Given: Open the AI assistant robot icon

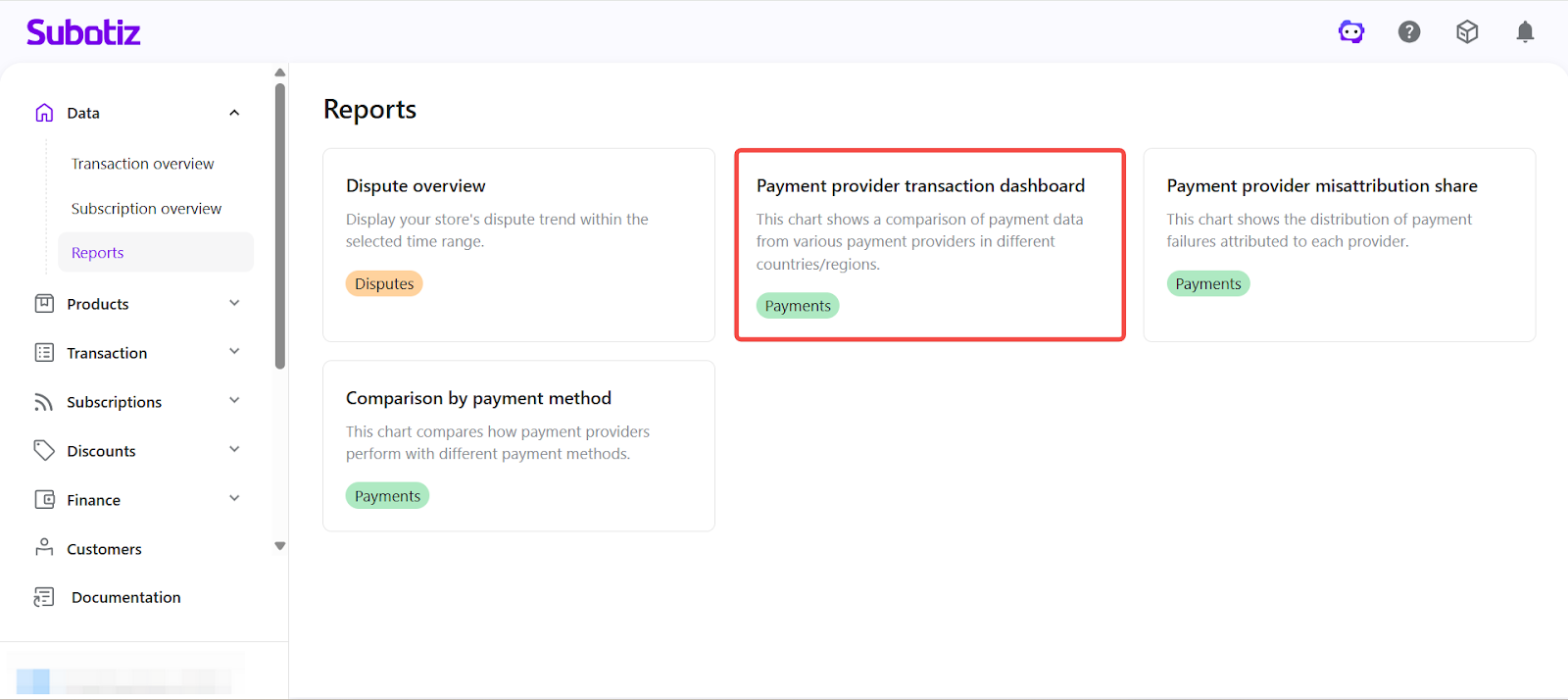Looking at the screenshot, I should coord(1351,32).
